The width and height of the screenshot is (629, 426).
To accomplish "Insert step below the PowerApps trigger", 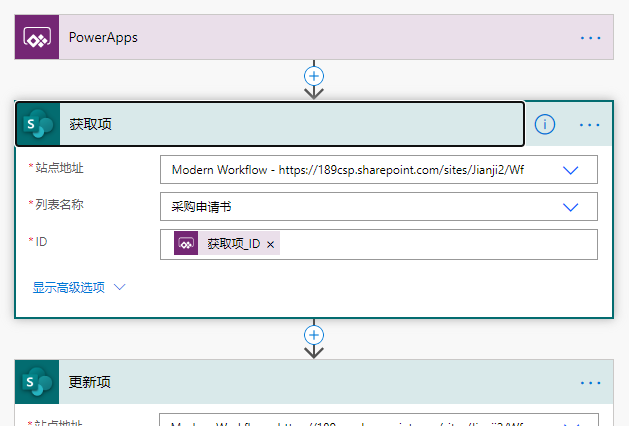I will [x=314, y=76].
